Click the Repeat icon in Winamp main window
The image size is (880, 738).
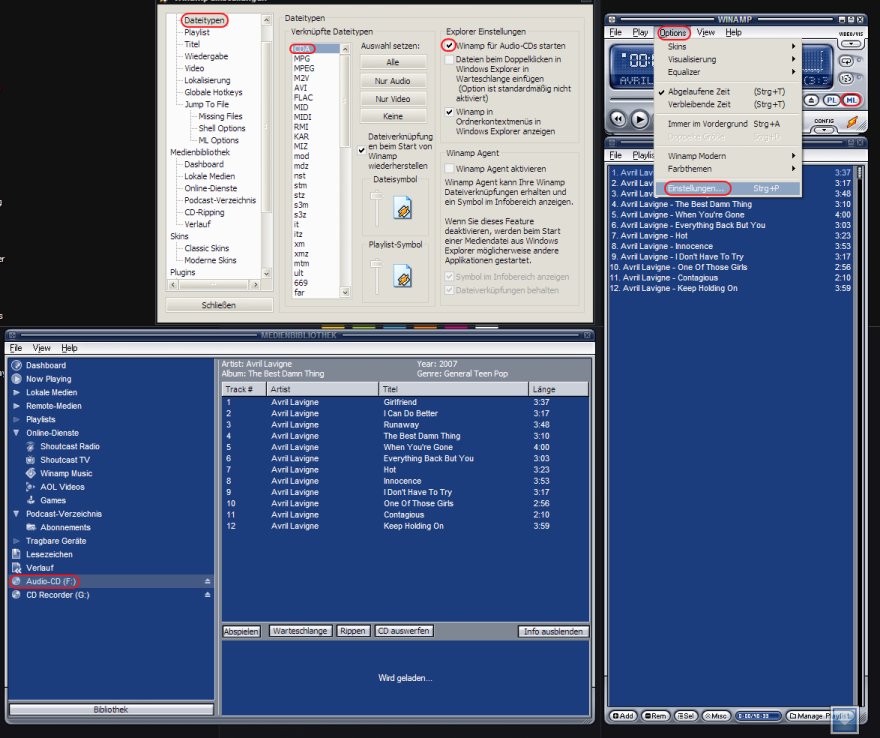pos(846,61)
